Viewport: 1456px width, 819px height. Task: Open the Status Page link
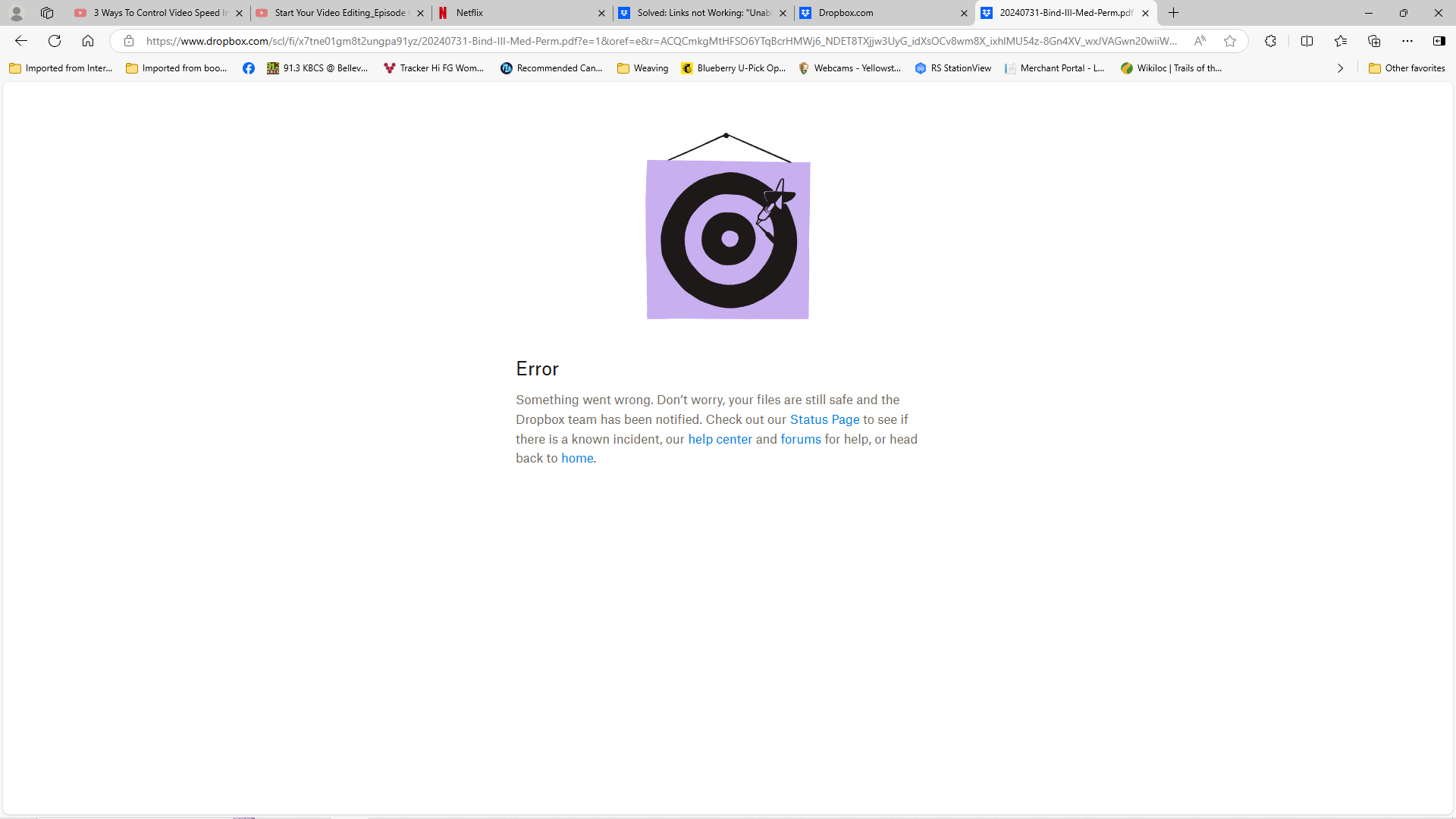click(824, 419)
